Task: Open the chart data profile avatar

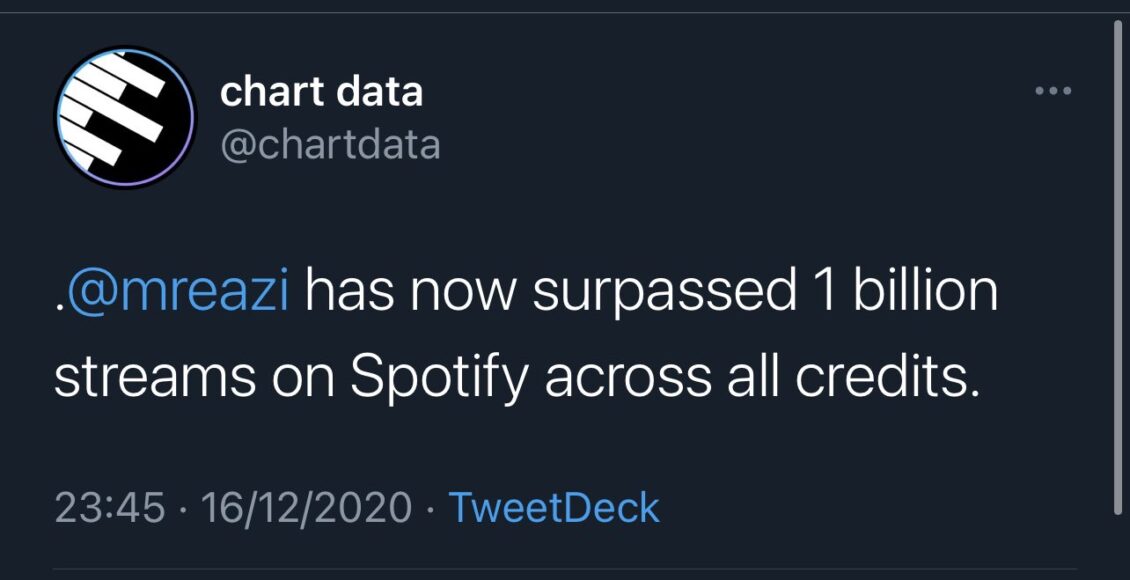Action: pyautogui.click(x=124, y=117)
